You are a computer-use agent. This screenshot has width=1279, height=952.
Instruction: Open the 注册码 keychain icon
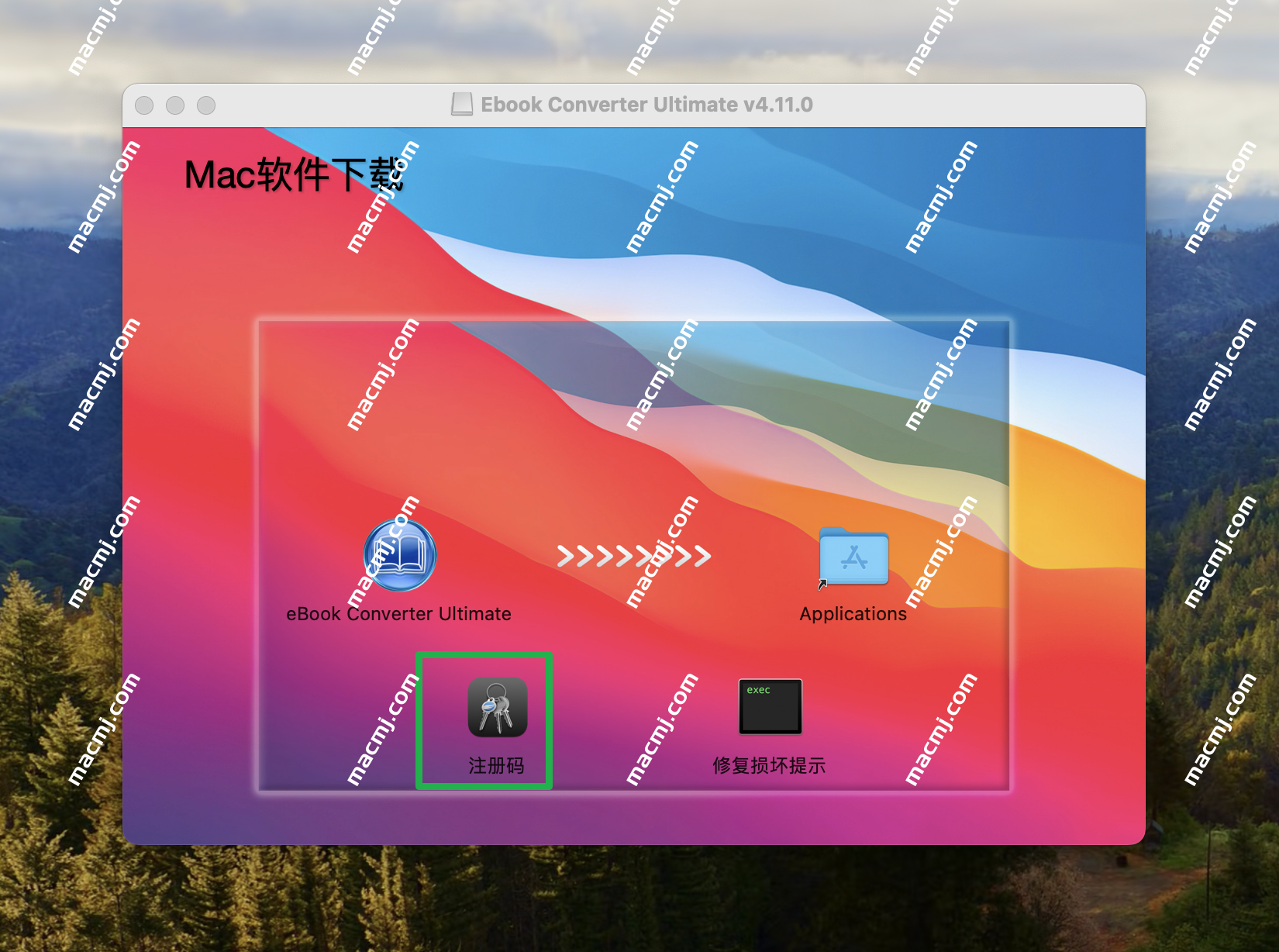point(497,706)
